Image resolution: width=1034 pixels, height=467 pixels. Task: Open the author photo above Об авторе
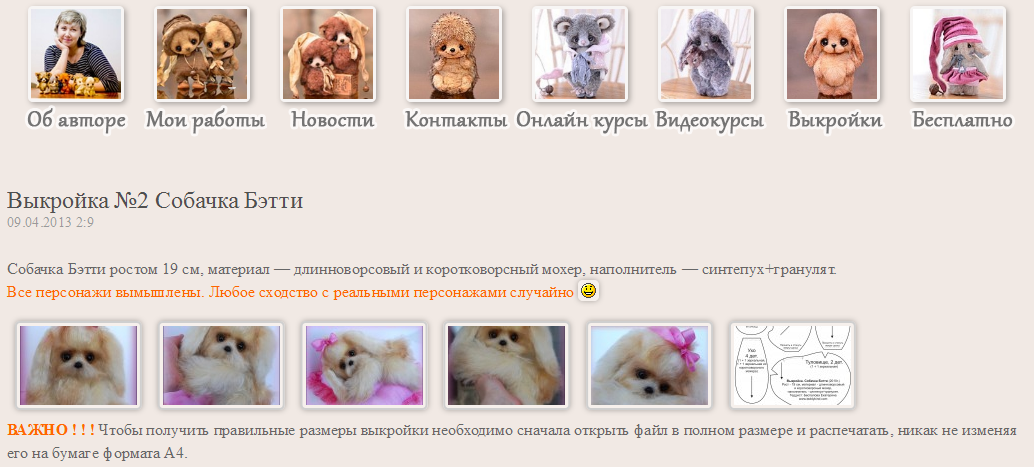pyautogui.click(x=76, y=54)
